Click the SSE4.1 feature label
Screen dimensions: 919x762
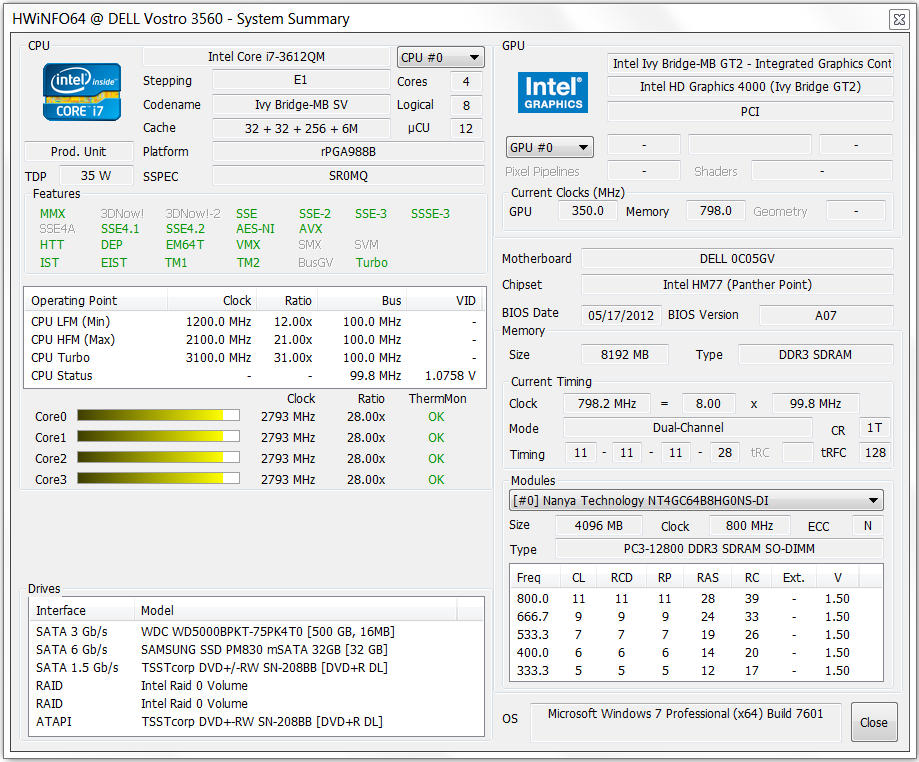120,229
